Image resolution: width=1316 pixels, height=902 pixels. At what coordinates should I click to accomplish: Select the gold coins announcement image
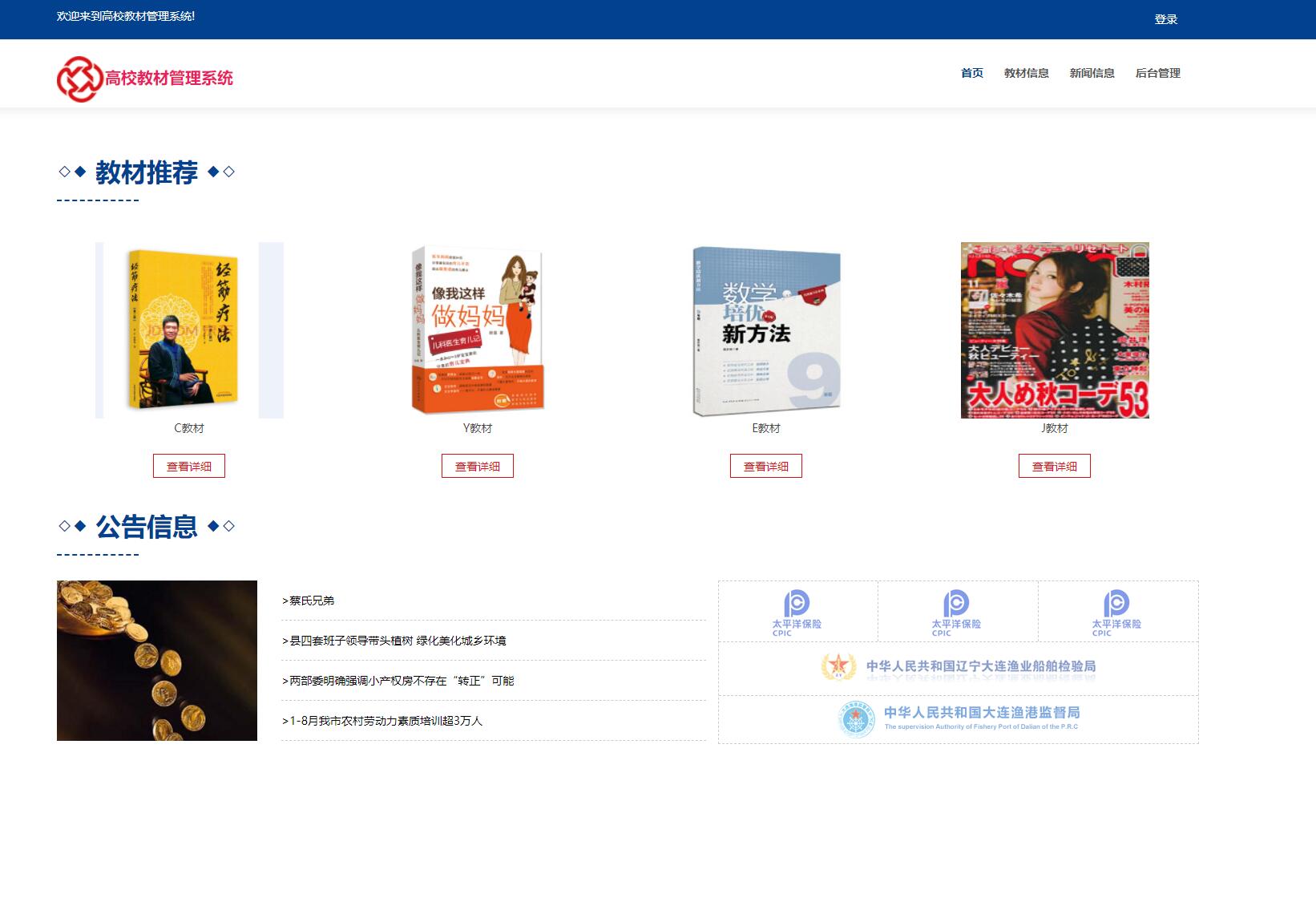[157, 661]
